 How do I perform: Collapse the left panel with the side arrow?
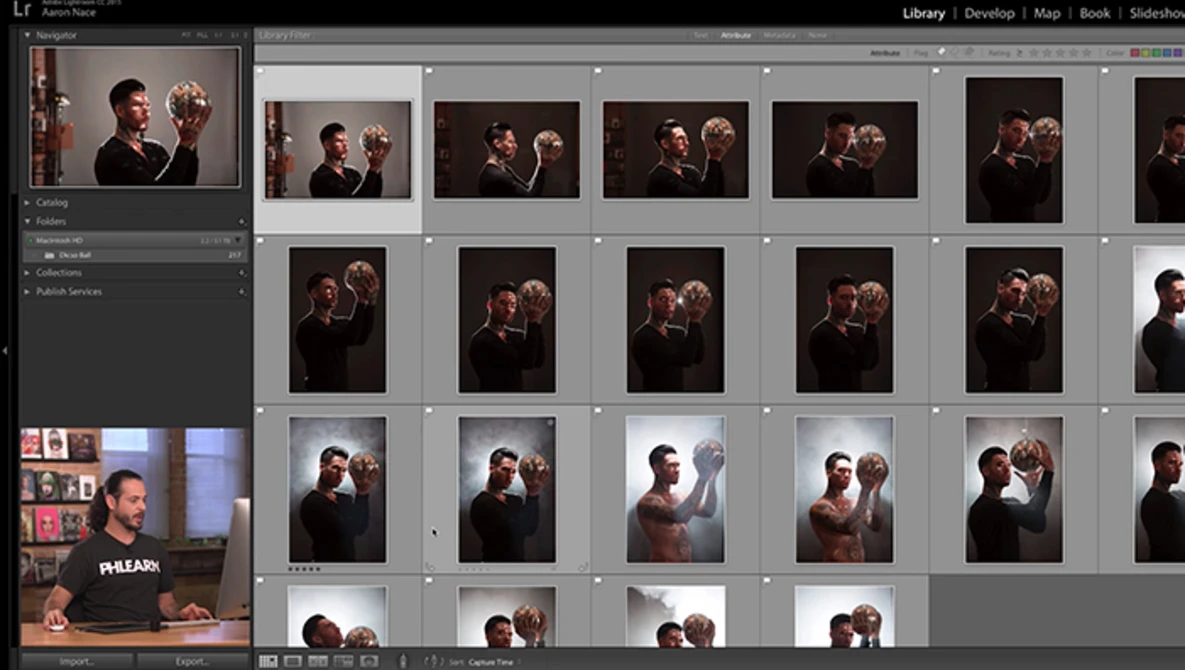[x=5, y=350]
